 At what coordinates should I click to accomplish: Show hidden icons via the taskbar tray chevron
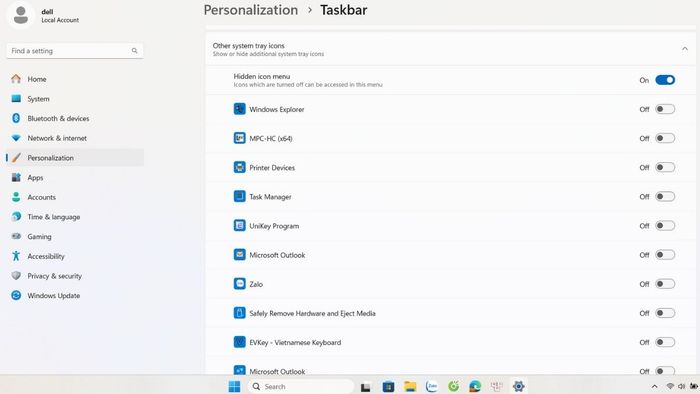(654, 386)
